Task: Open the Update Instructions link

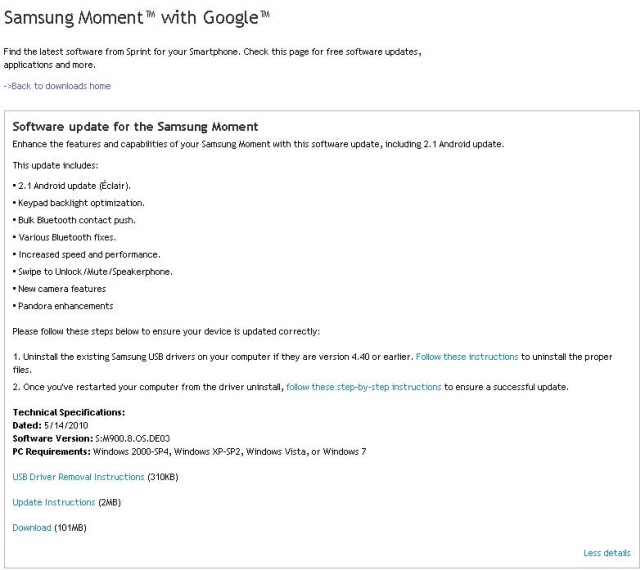Action: coord(53,502)
